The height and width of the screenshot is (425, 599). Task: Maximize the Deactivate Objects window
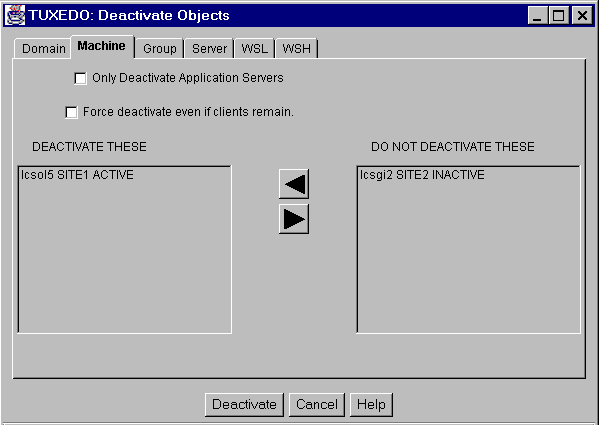(x=559, y=16)
